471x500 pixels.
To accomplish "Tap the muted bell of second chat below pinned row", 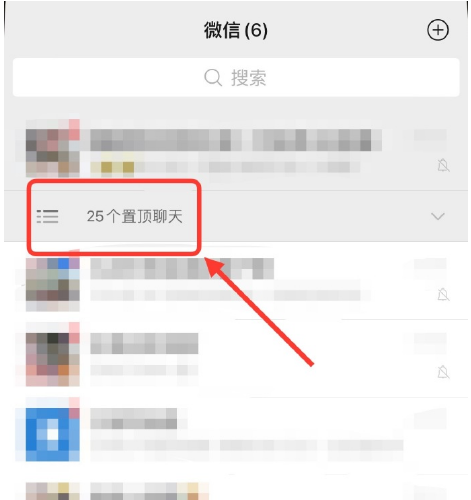I will (x=443, y=372).
